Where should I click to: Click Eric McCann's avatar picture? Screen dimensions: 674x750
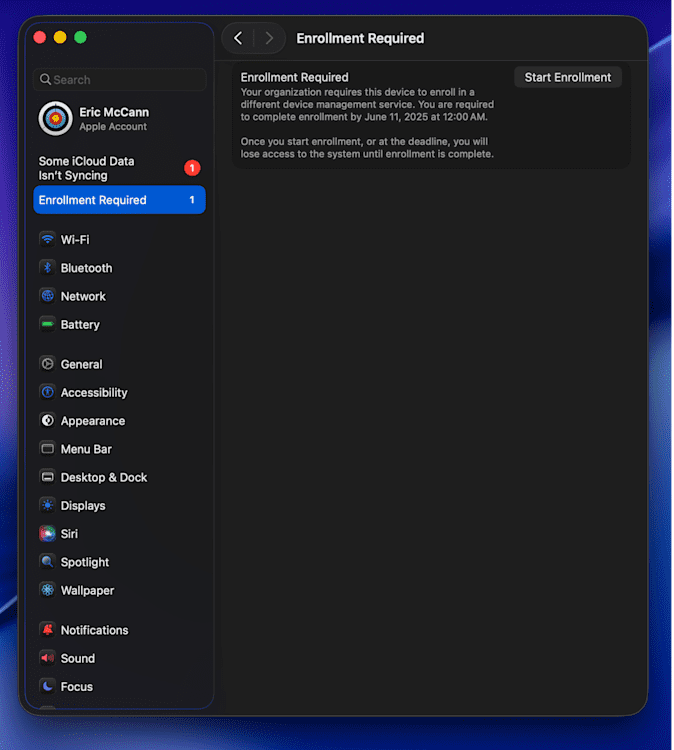(55, 118)
